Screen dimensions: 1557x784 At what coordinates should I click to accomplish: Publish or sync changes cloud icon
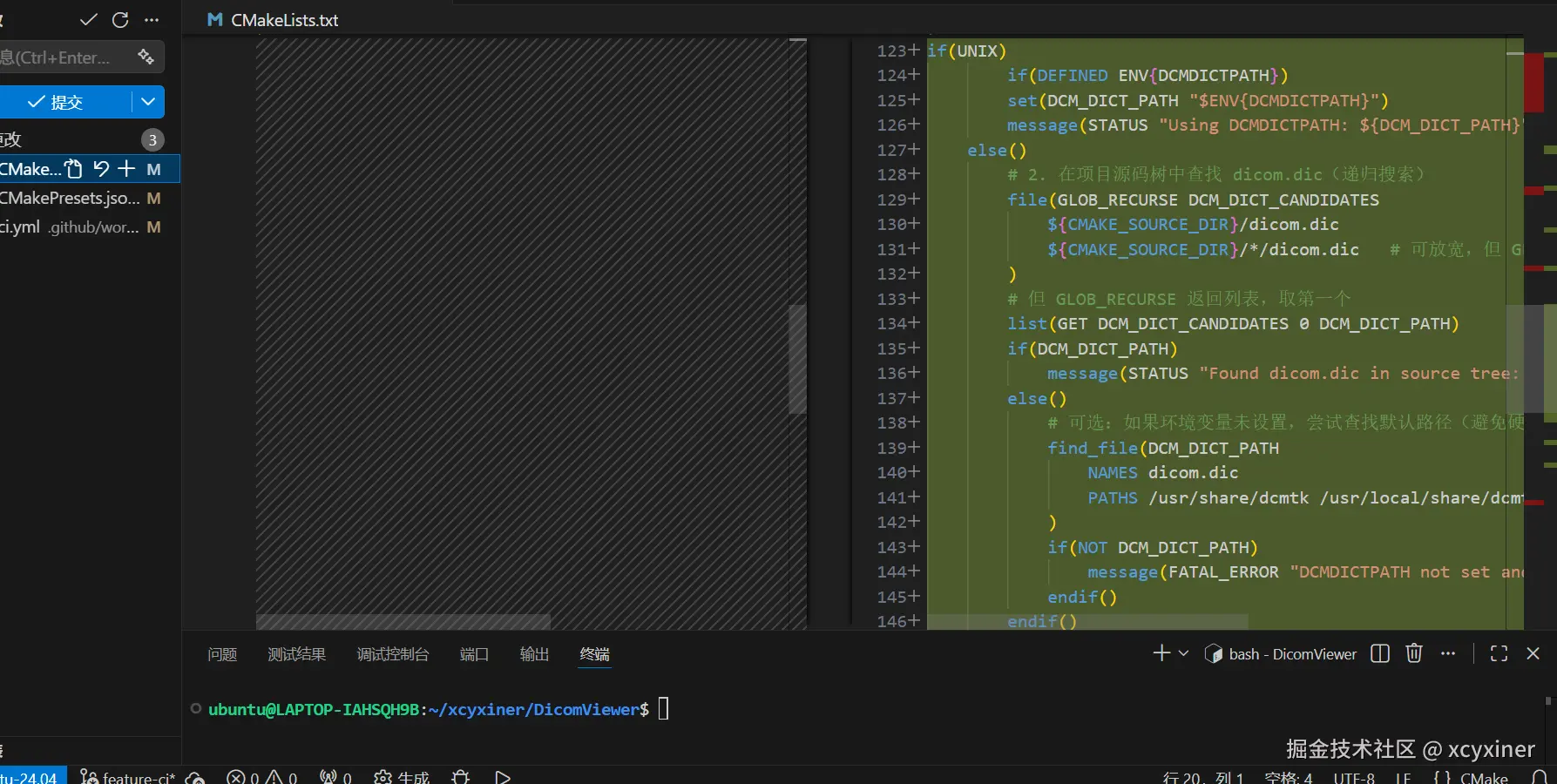[x=195, y=777]
